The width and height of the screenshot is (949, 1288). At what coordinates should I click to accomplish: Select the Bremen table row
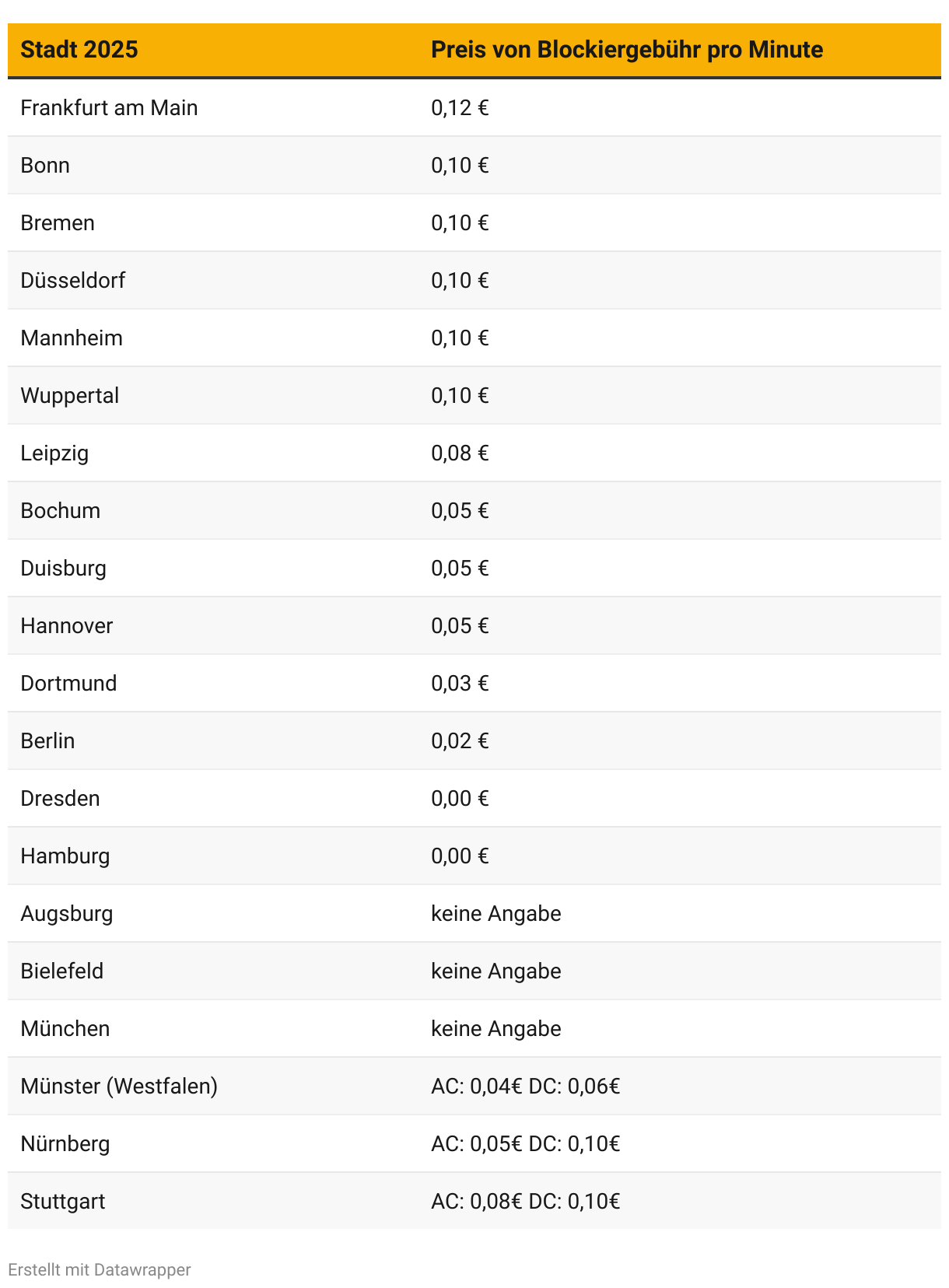tap(474, 222)
